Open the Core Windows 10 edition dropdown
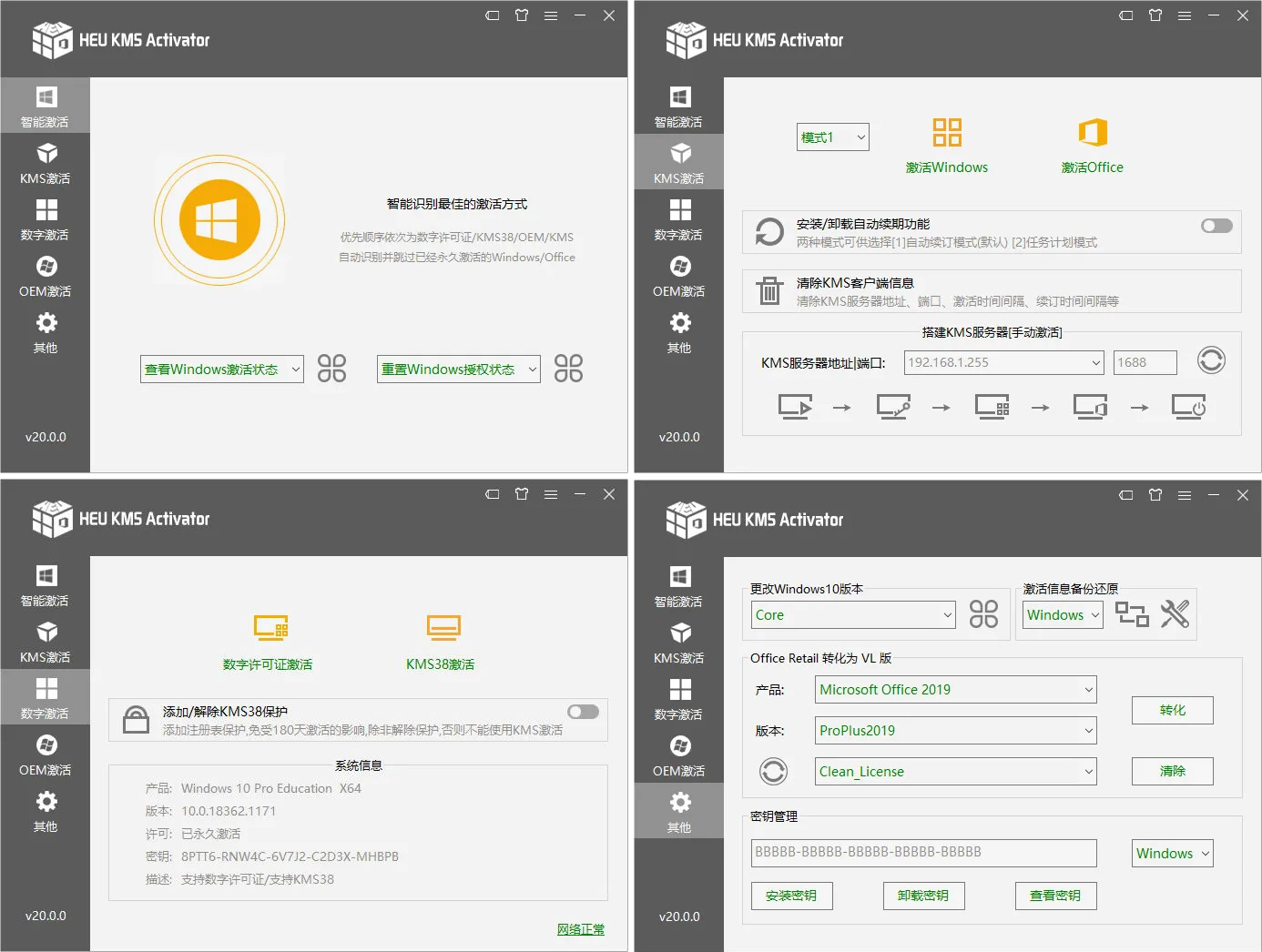 (853, 614)
